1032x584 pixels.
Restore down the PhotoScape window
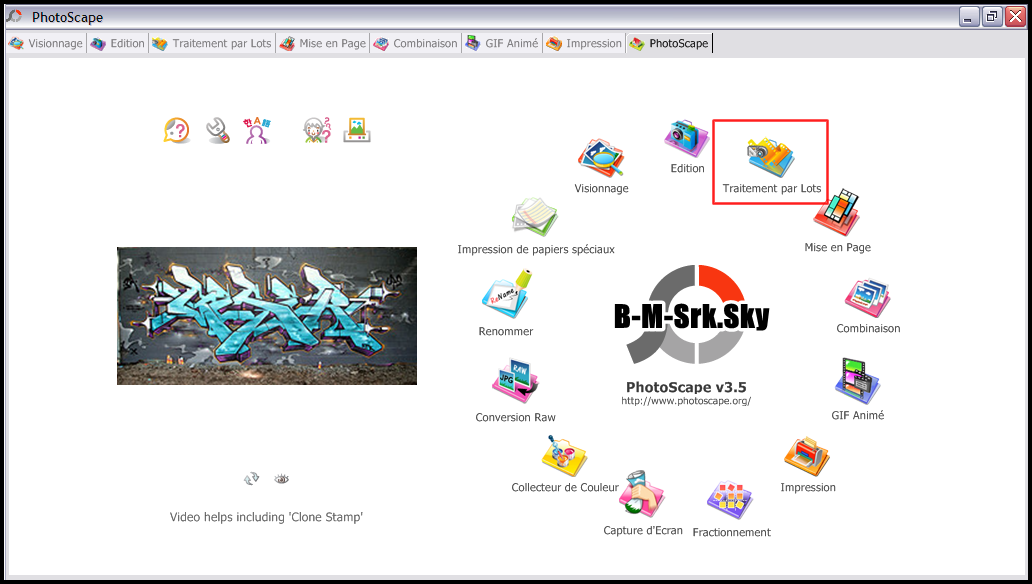tap(992, 17)
